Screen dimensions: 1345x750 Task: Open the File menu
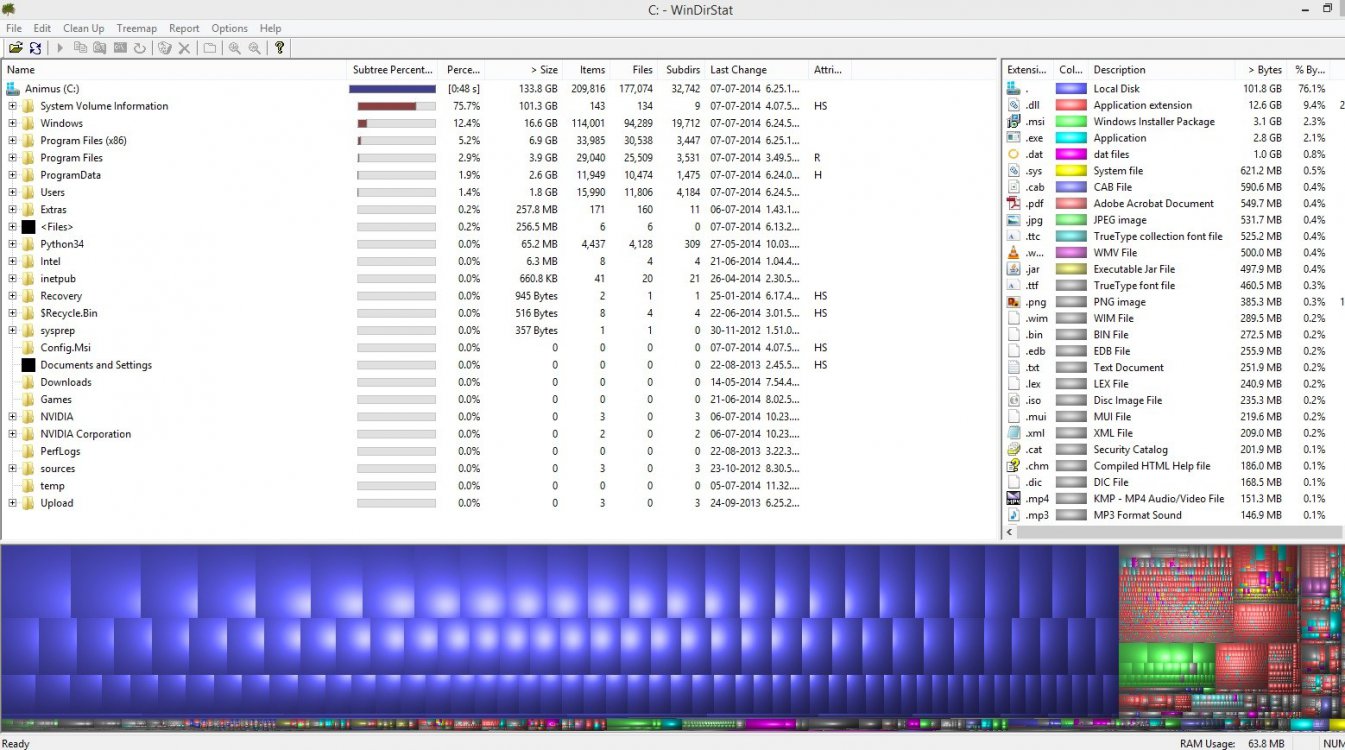click(14, 28)
